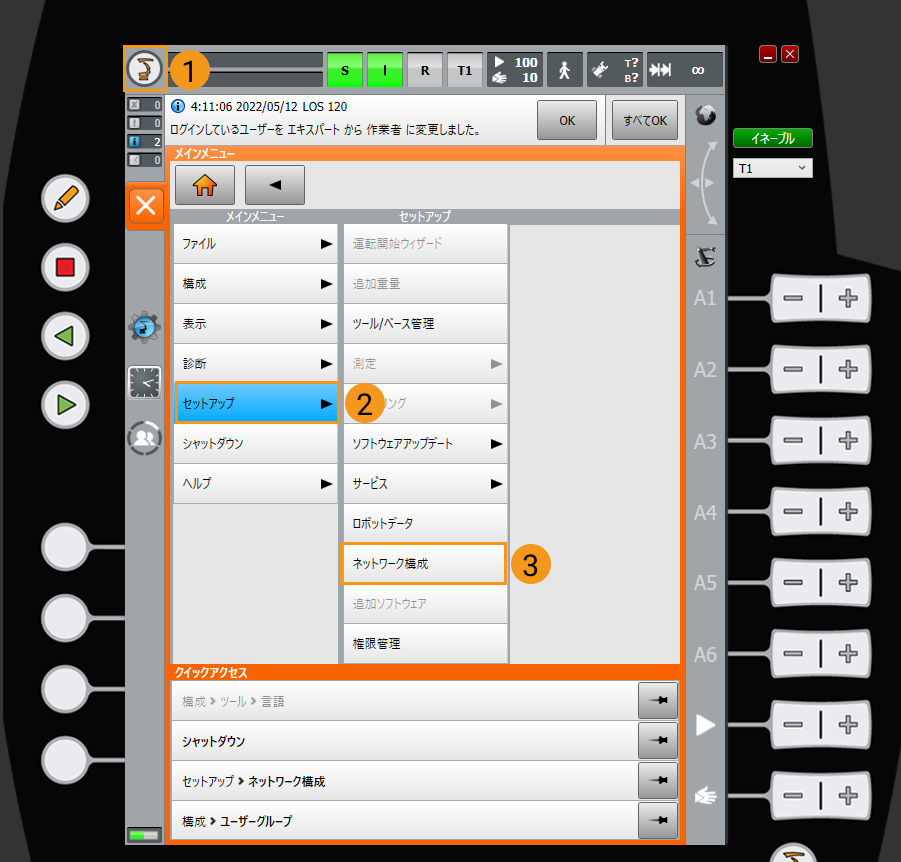The width and height of the screenshot is (901, 862).
Task: Click the pencil edit hardware key
Action: click(x=65, y=198)
